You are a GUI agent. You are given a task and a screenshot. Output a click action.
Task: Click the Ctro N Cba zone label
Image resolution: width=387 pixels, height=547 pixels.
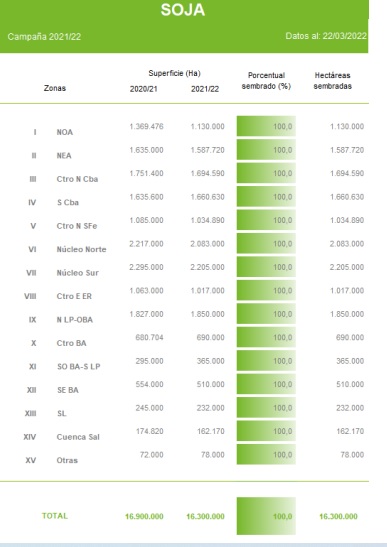(77, 179)
